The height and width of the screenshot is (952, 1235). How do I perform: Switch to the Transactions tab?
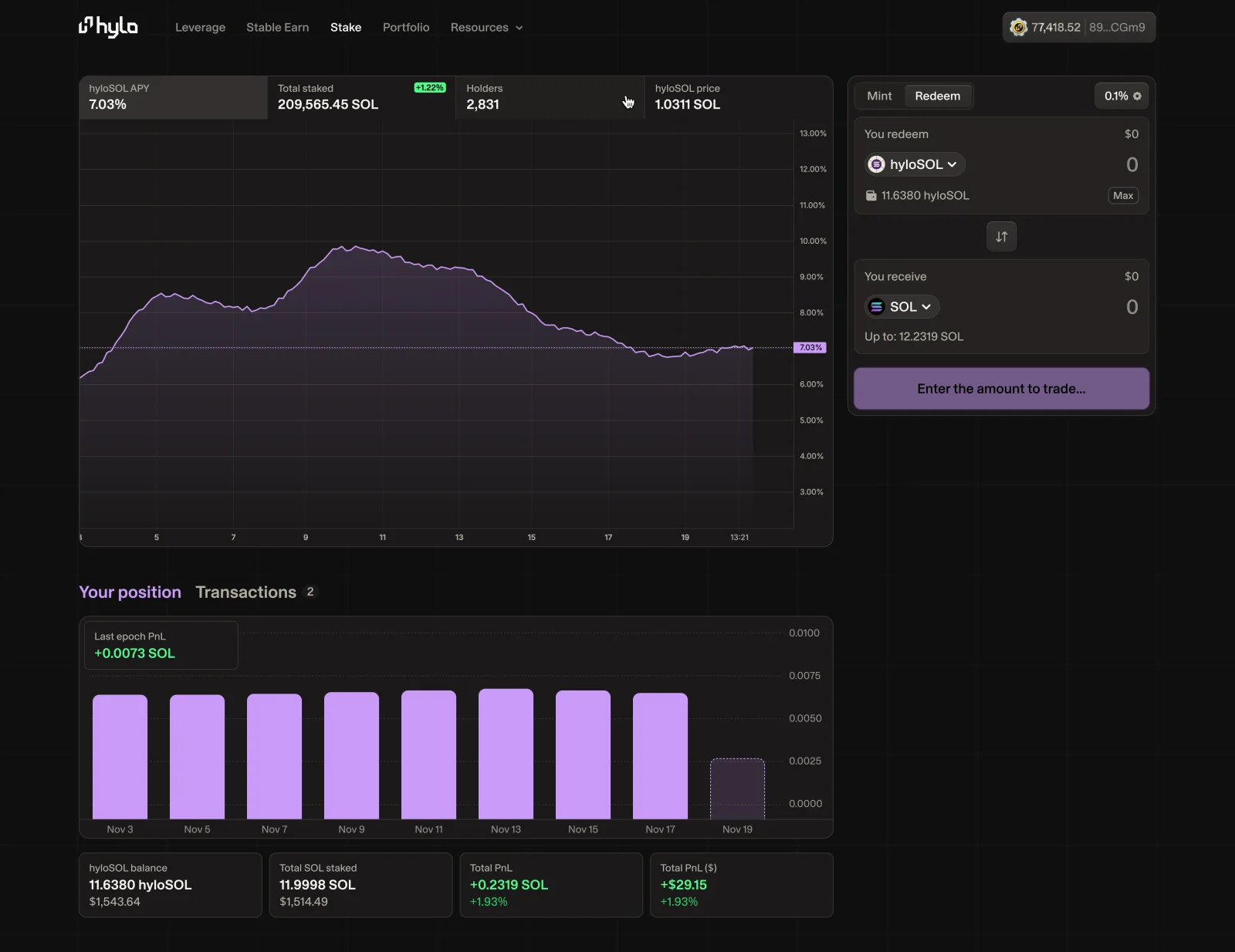(245, 592)
